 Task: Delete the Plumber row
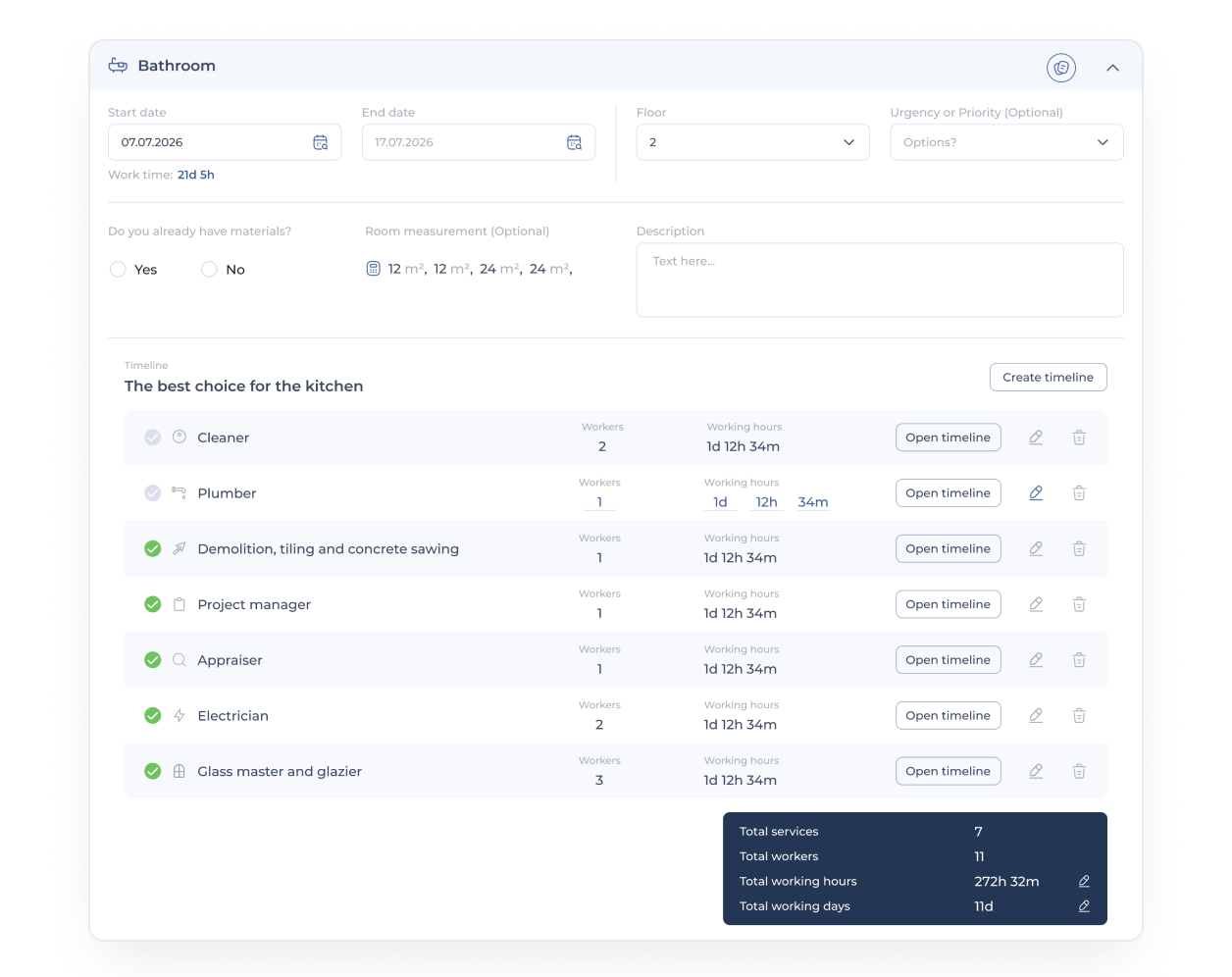tap(1079, 493)
